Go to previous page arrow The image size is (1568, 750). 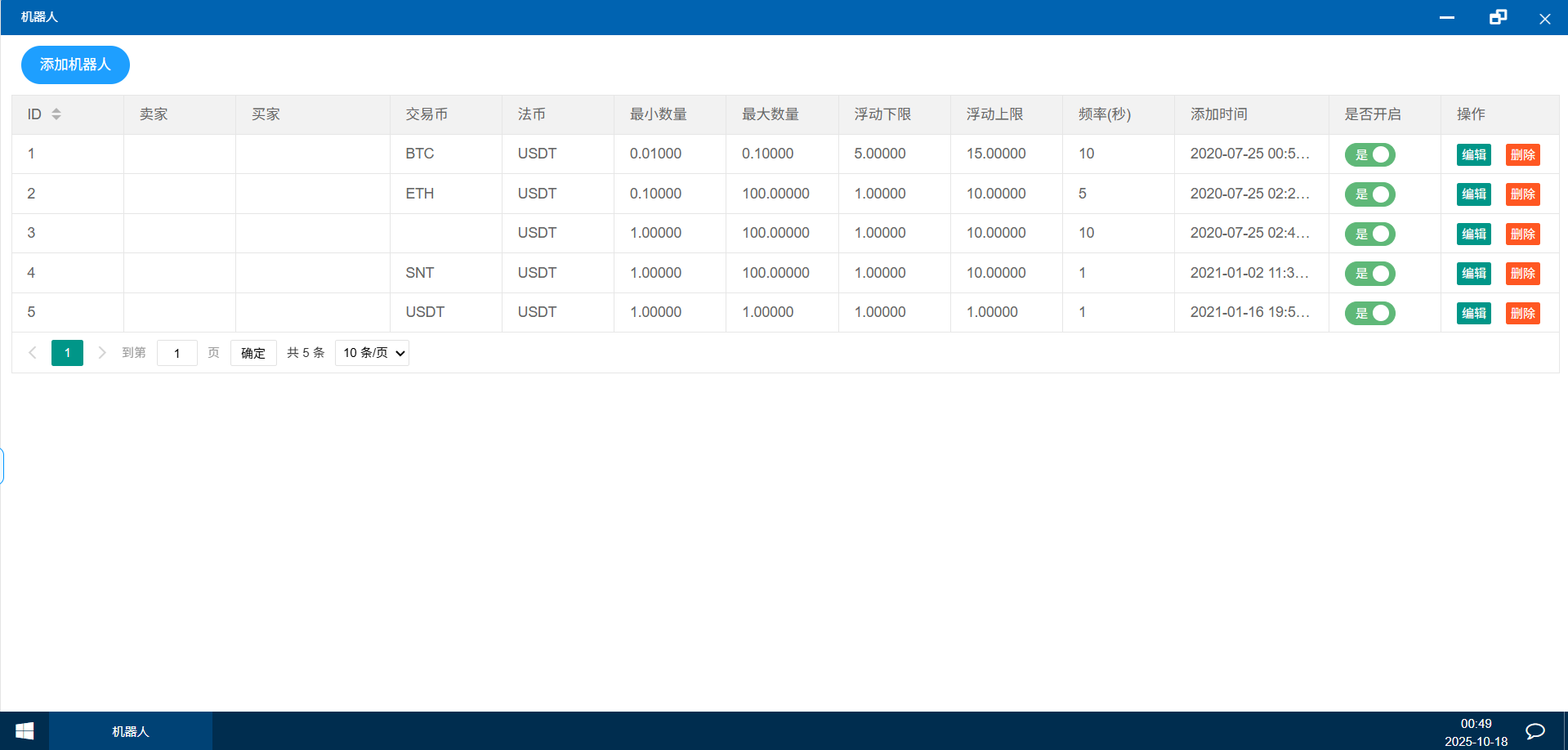pos(33,353)
